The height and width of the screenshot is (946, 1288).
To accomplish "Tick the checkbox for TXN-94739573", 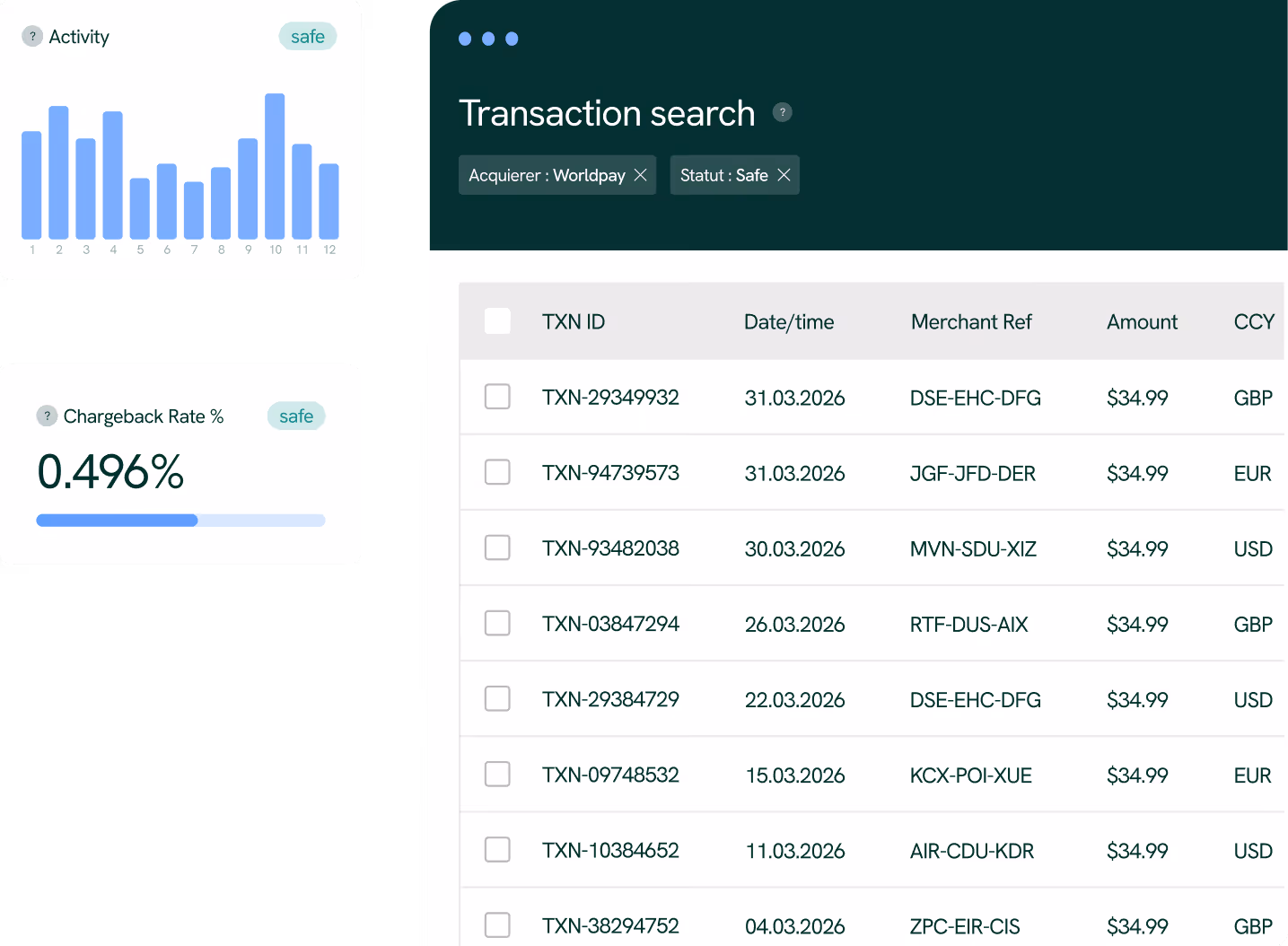I will [x=497, y=472].
